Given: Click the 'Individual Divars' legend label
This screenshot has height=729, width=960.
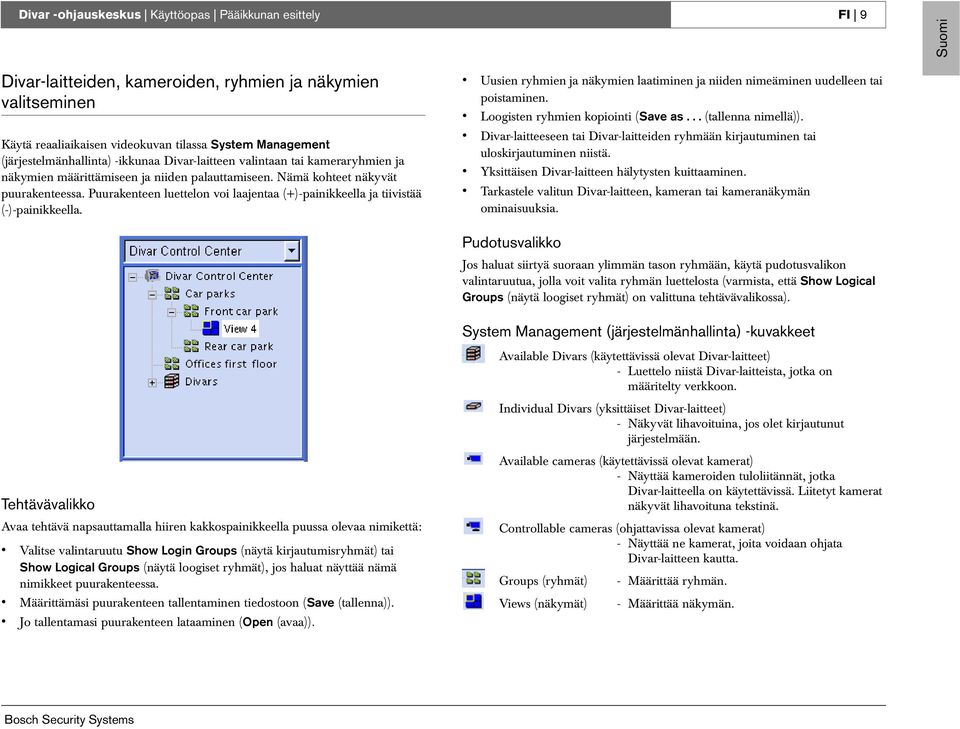Looking at the screenshot, I should 546,408.
